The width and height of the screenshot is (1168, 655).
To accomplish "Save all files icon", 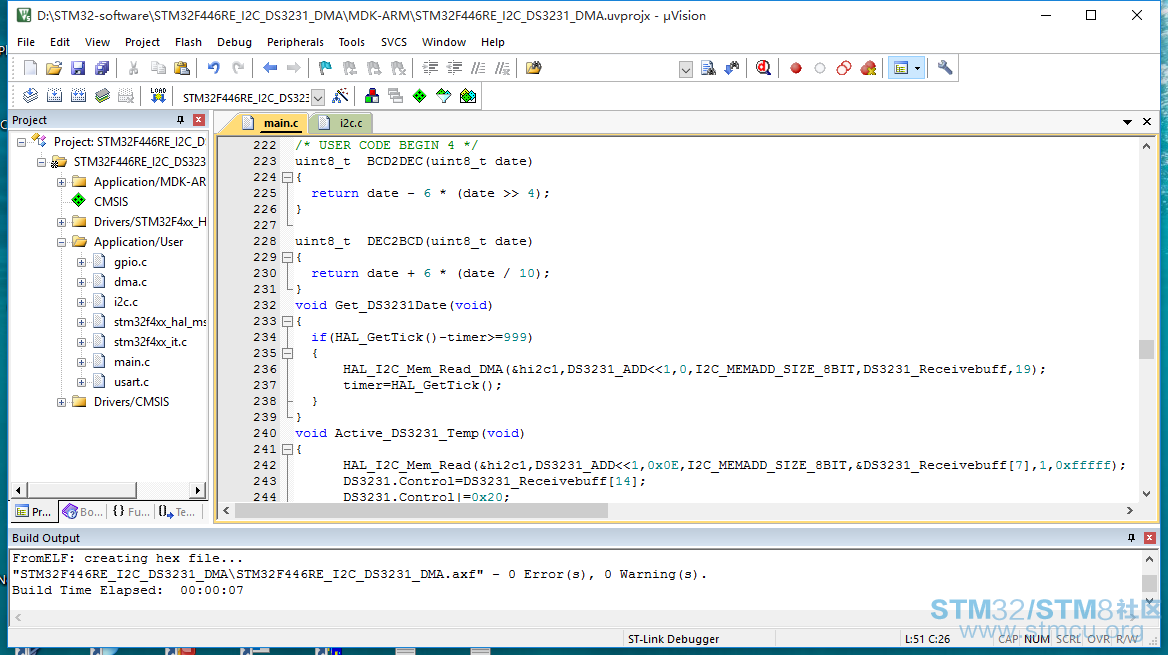I will click(x=102, y=68).
